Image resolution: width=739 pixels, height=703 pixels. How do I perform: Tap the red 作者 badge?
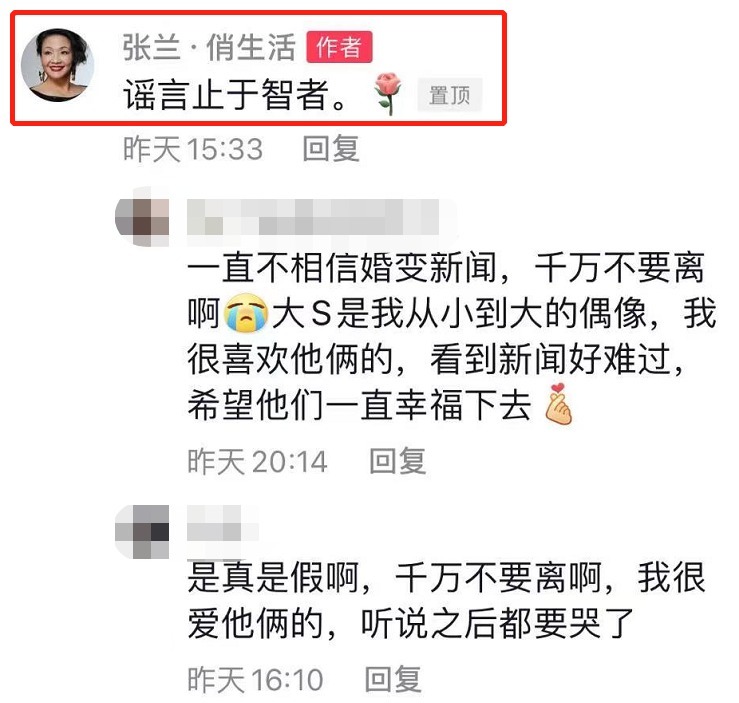pos(339,47)
